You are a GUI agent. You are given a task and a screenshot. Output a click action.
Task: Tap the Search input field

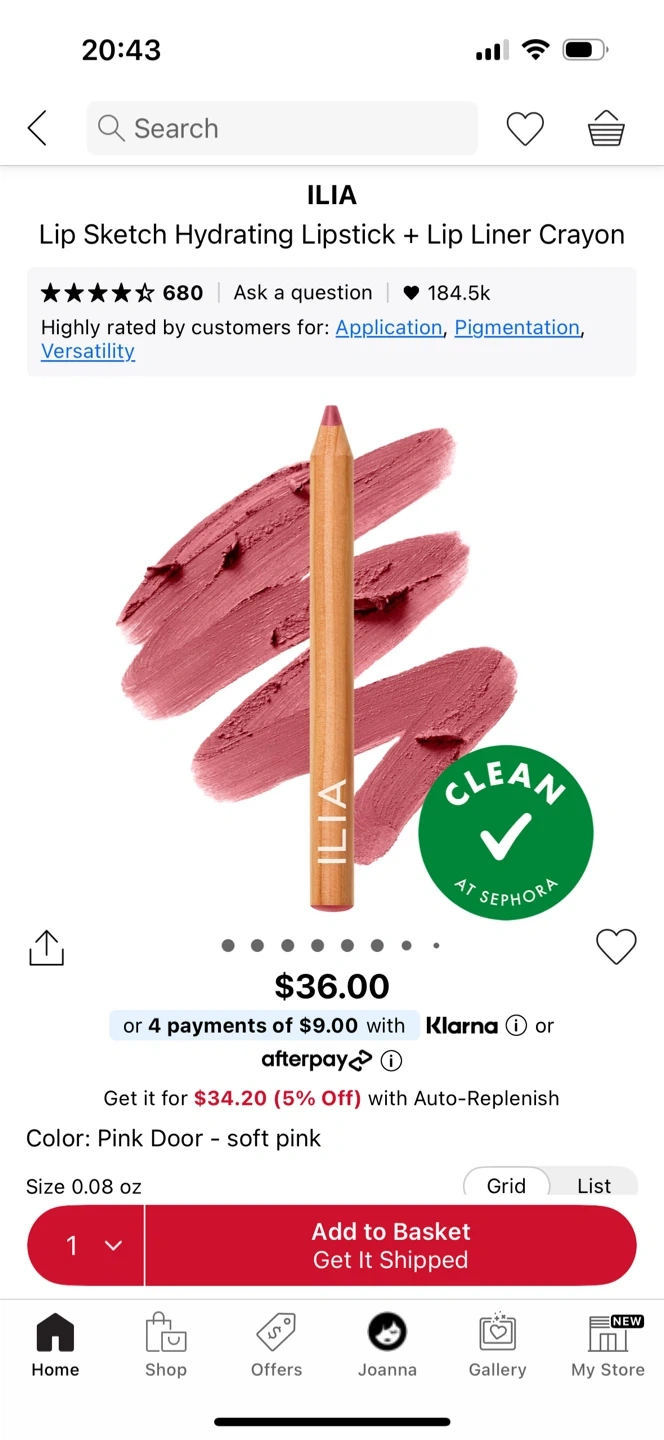tap(282, 128)
